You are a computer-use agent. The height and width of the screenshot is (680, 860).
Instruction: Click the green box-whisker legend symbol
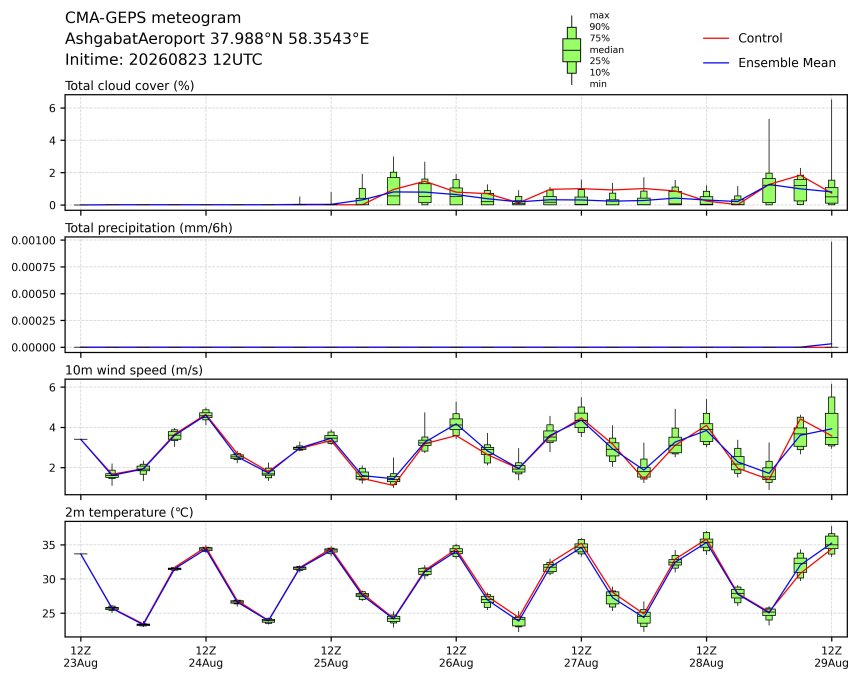tap(572, 50)
